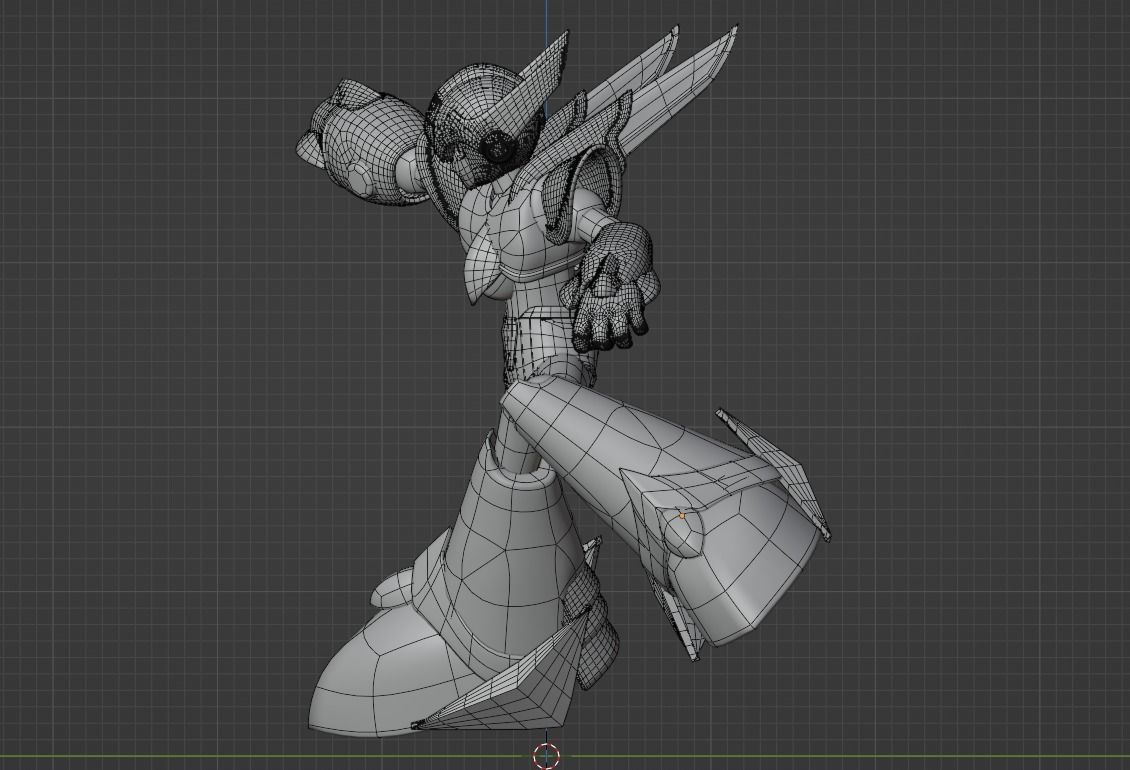Click the dark gem on the helmet
This screenshot has height=770, width=1130.
[498, 148]
